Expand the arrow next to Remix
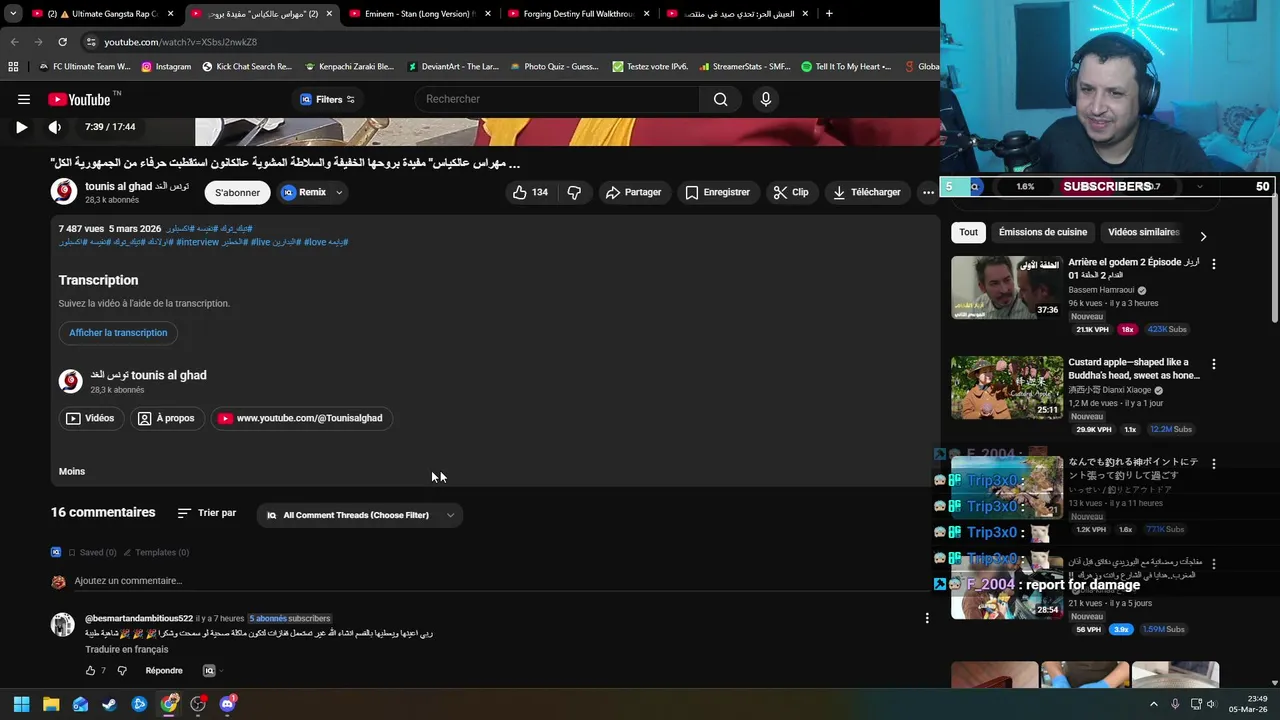Viewport: 1280px width, 720px height. pyautogui.click(x=339, y=192)
